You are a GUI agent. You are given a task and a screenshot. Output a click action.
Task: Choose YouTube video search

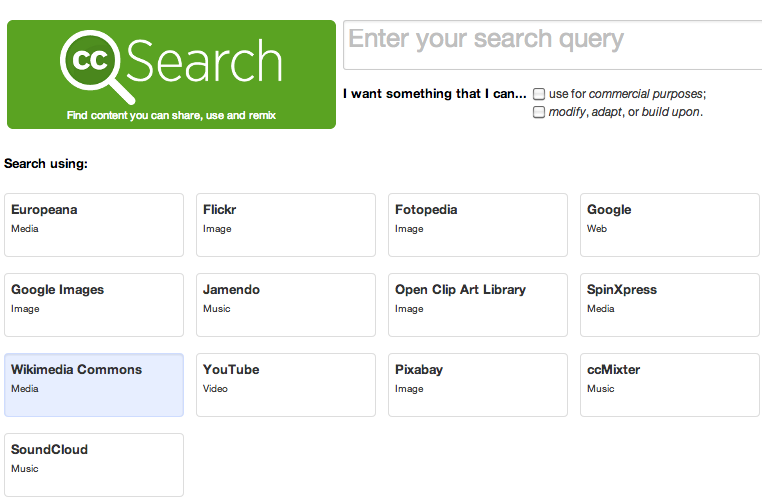click(286, 385)
